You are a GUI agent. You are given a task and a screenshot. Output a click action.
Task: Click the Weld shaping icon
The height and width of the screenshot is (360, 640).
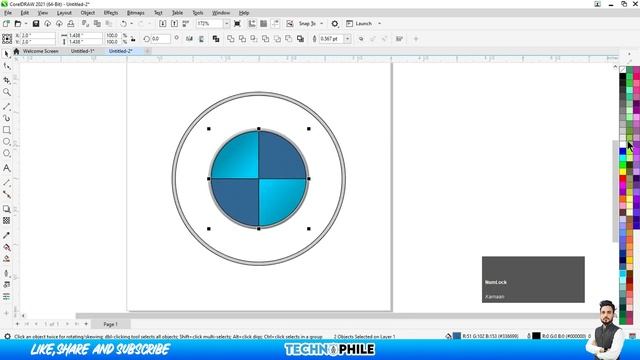(231, 39)
